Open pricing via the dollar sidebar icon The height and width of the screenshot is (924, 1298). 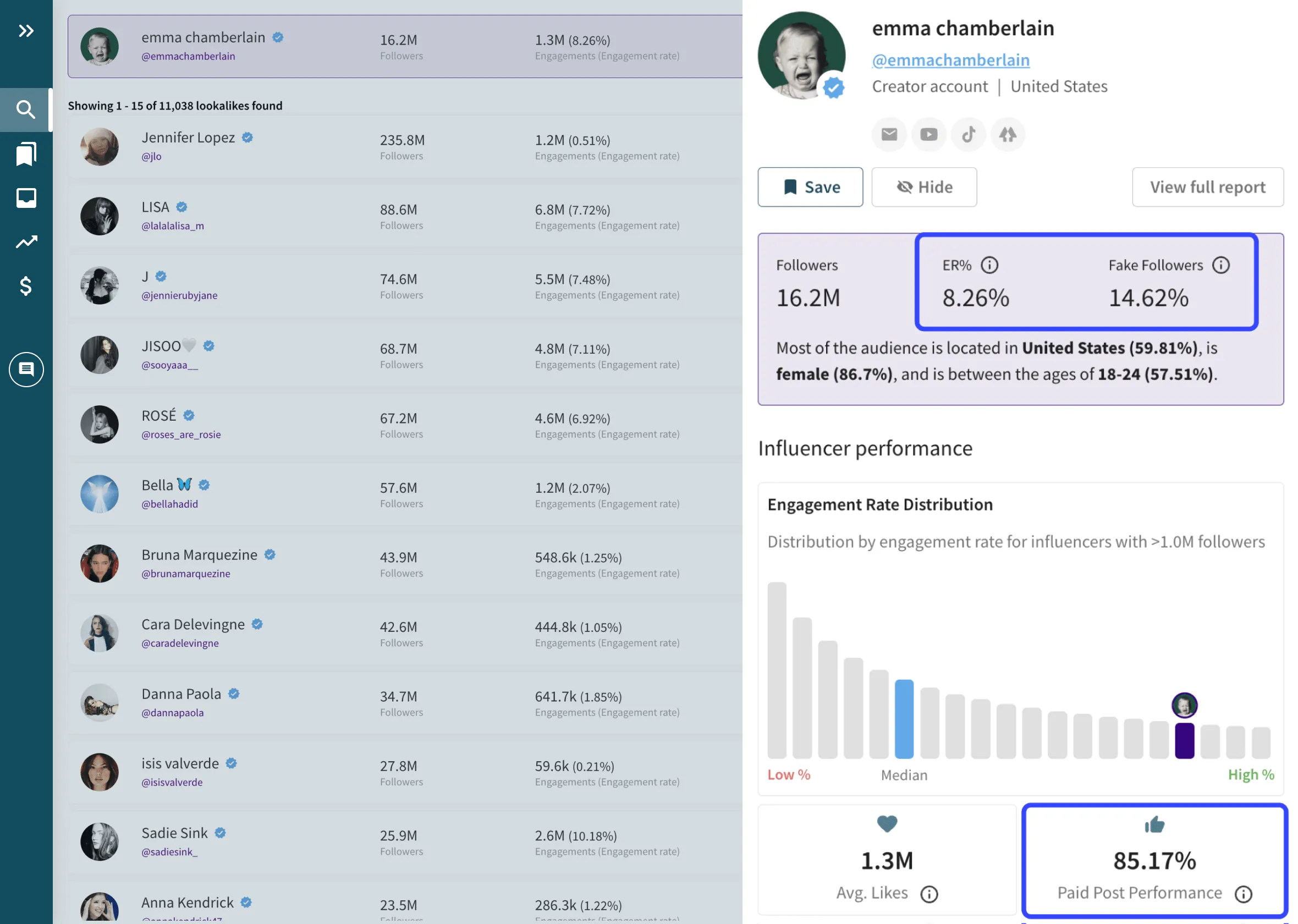click(26, 286)
